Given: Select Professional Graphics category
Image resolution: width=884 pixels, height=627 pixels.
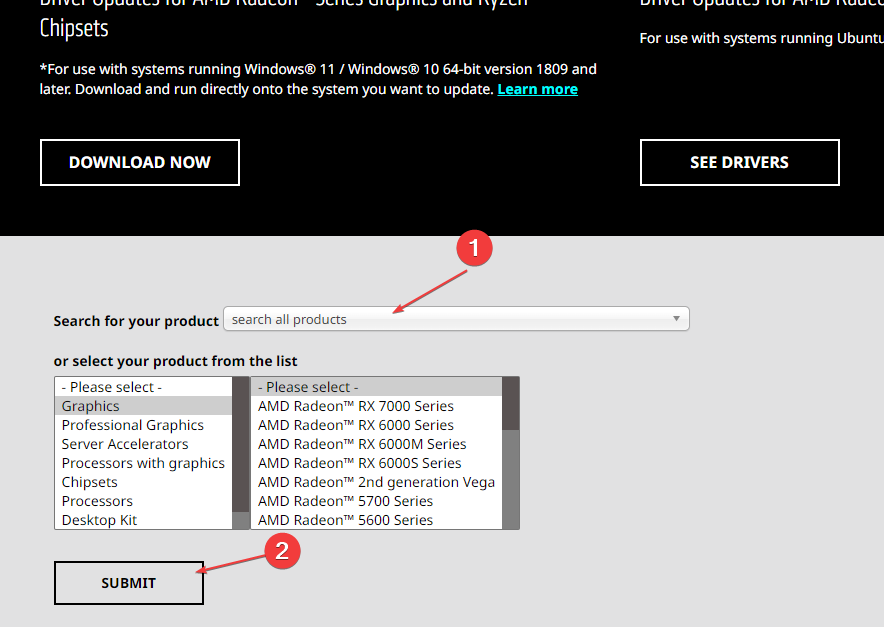Looking at the screenshot, I should [143, 425].
